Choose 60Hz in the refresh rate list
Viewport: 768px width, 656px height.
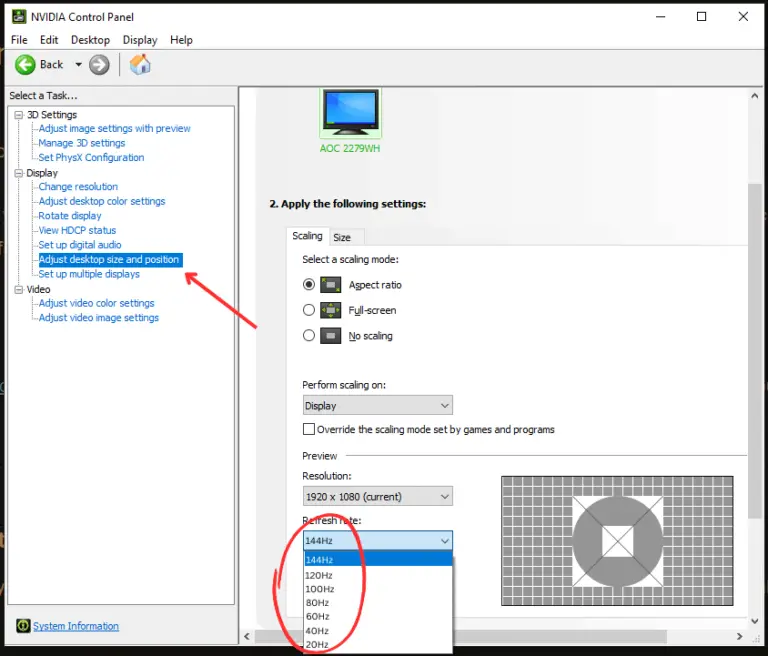[x=378, y=616]
